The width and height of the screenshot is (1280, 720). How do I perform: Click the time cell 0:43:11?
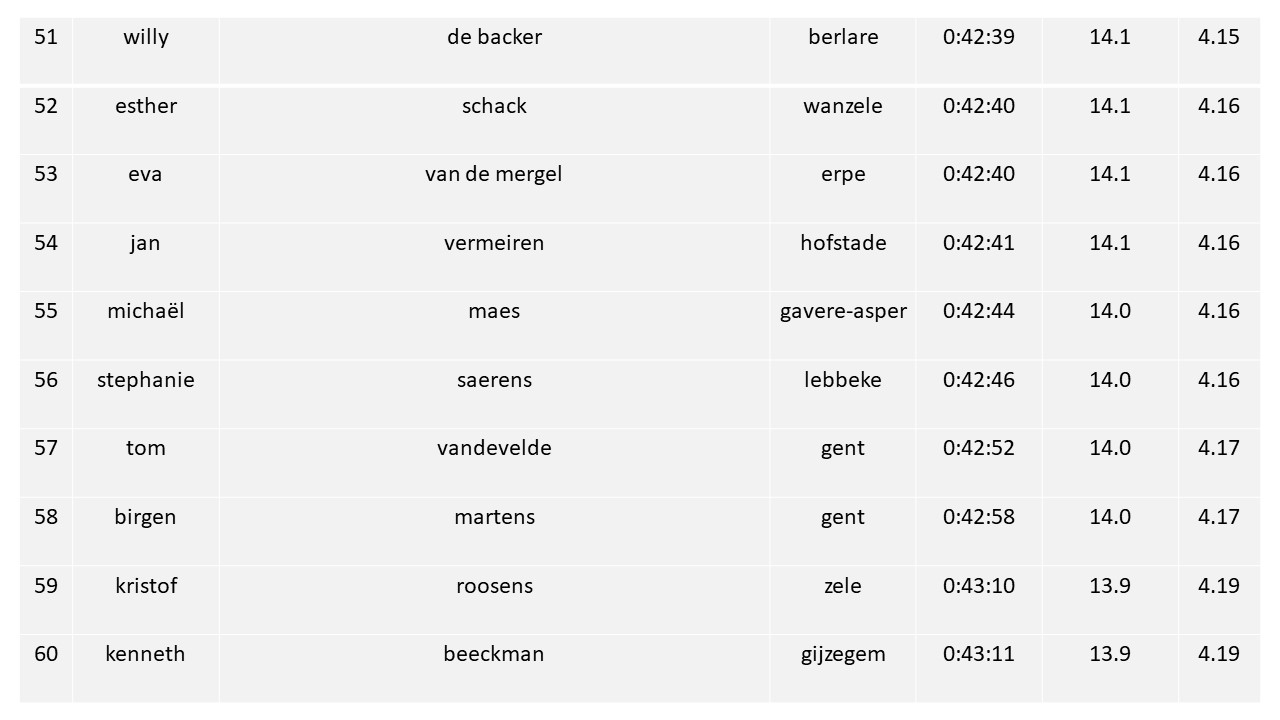pos(979,669)
